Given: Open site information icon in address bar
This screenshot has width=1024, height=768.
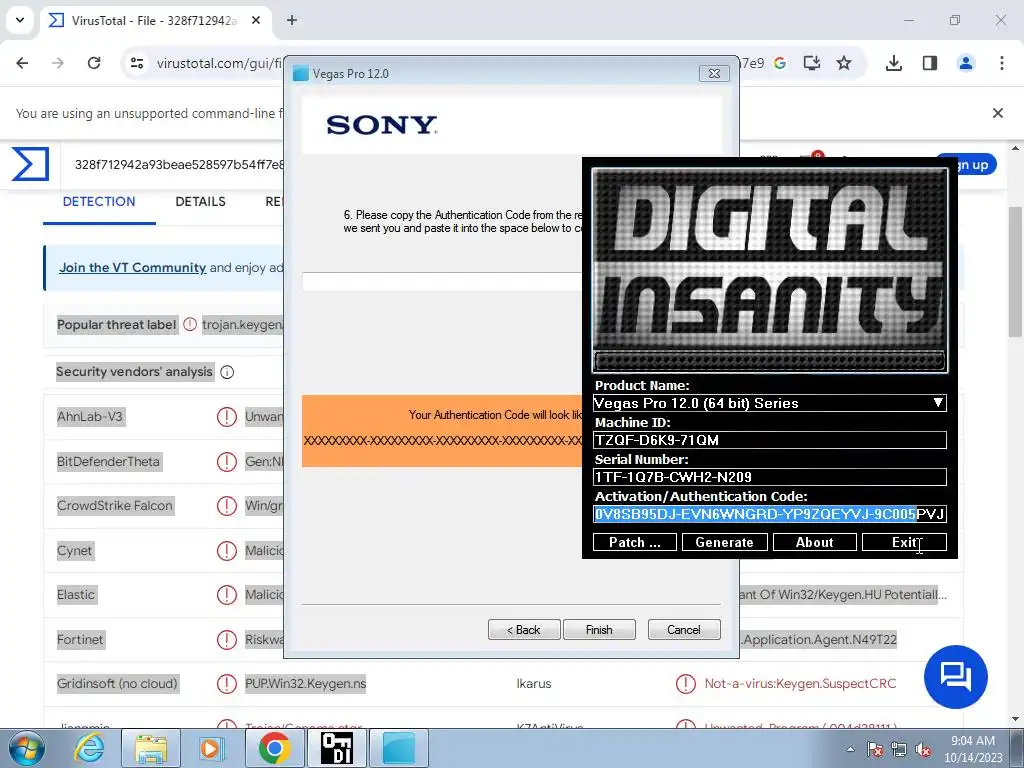Looking at the screenshot, I should [136, 63].
